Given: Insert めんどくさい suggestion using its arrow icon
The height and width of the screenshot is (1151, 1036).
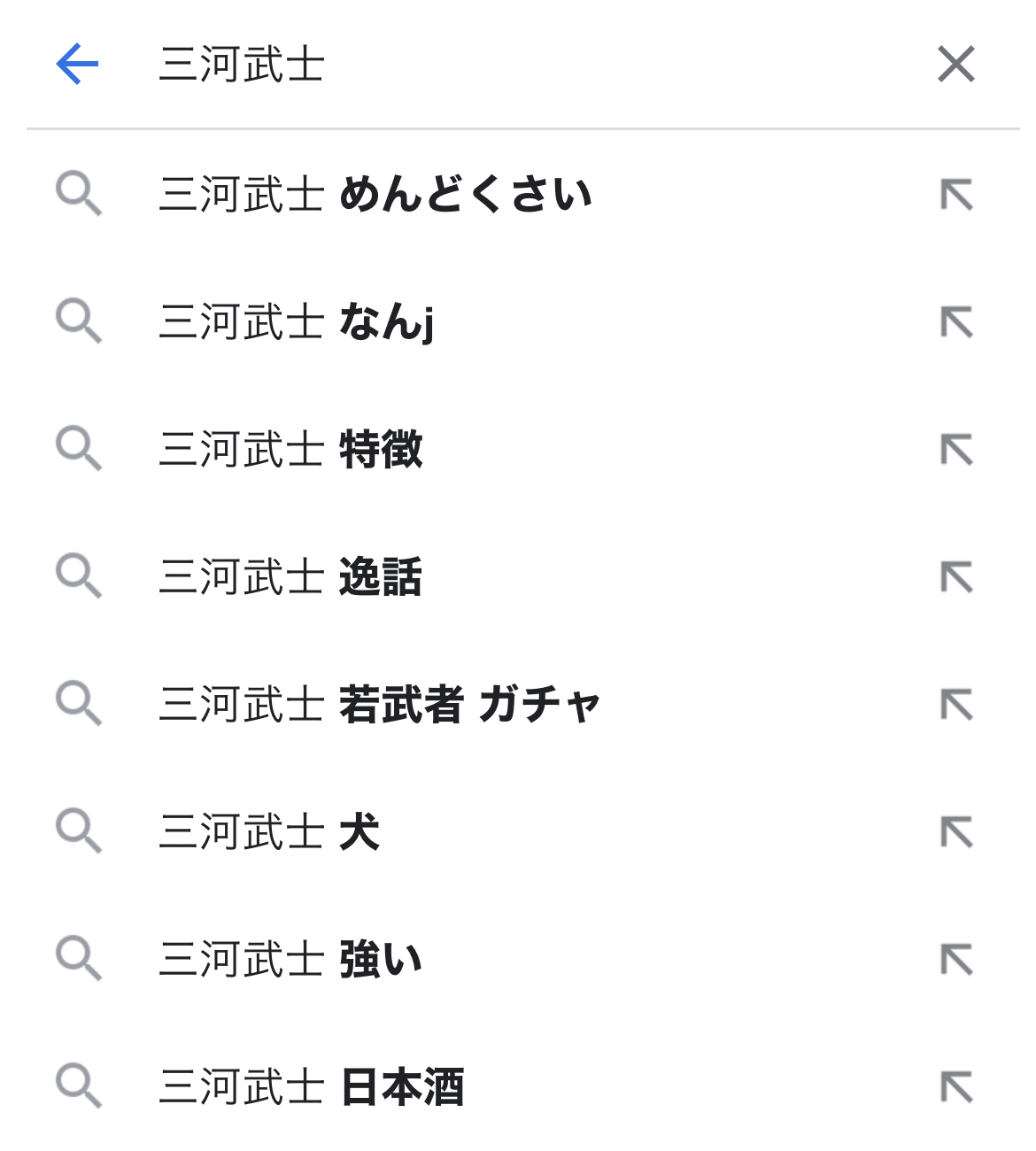Looking at the screenshot, I should click(956, 194).
